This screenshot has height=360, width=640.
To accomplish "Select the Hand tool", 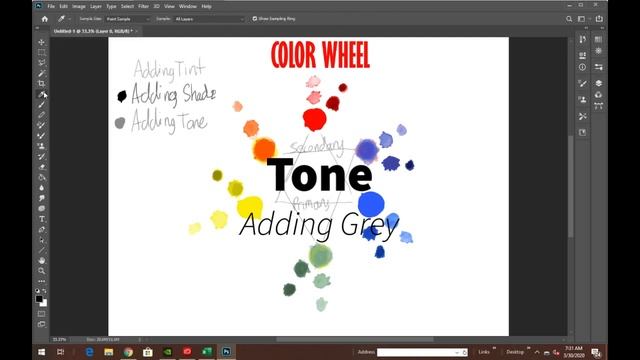I will (42, 260).
